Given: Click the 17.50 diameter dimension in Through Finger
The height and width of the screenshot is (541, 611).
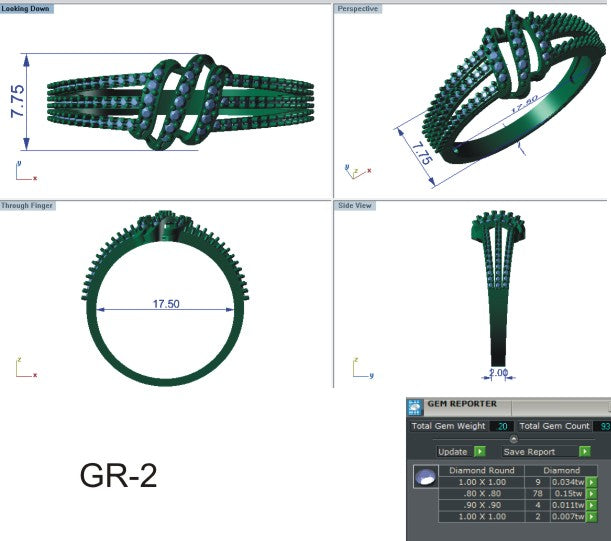Looking at the screenshot, I should click(166, 304).
